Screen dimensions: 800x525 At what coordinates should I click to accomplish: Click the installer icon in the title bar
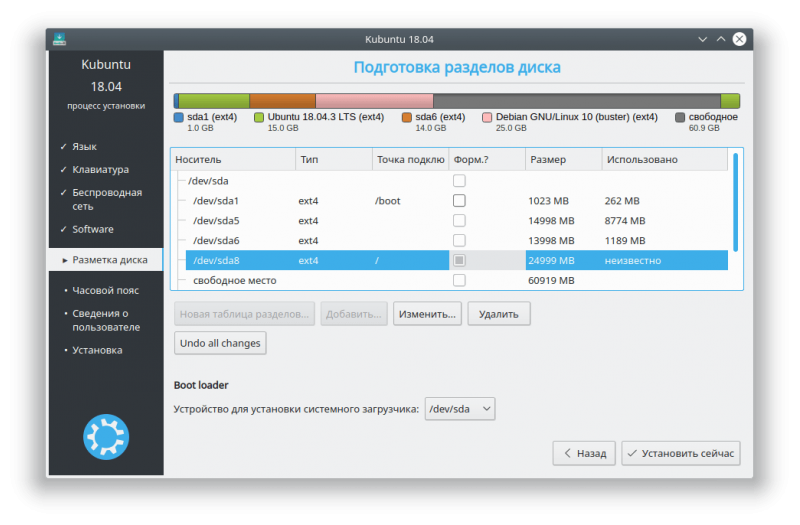pos(59,39)
